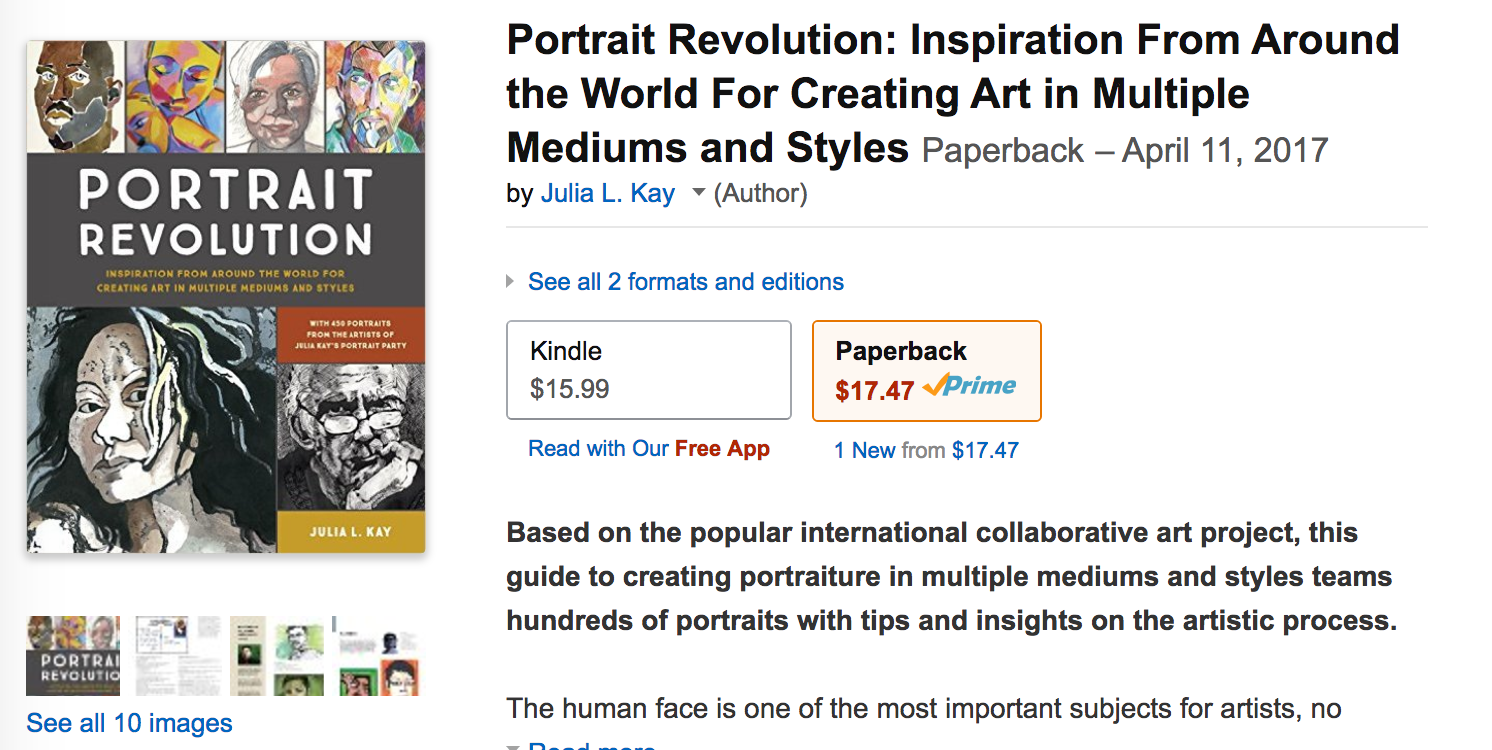1492x750 pixels.
Task: Click the Prime logo icon
Action: [x=969, y=387]
